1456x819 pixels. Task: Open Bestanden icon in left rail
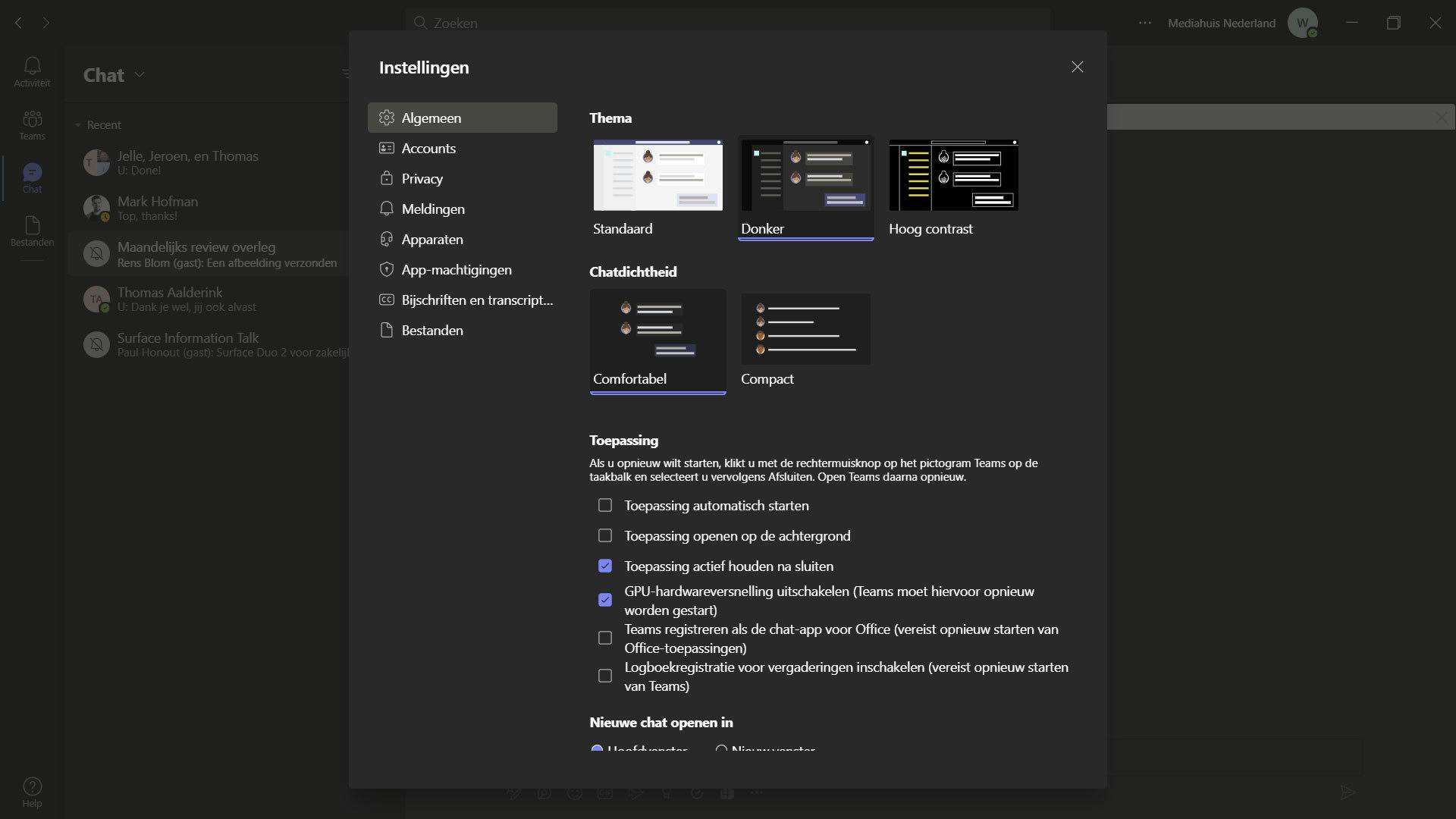pos(32,230)
